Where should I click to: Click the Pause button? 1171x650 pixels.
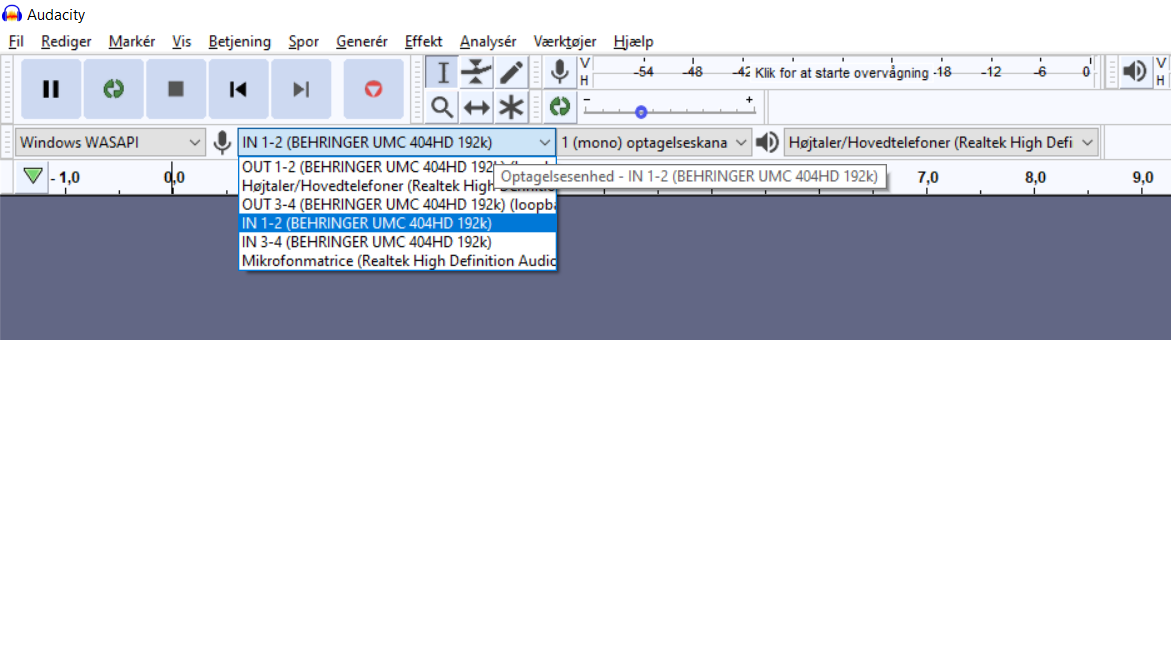pos(51,90)
